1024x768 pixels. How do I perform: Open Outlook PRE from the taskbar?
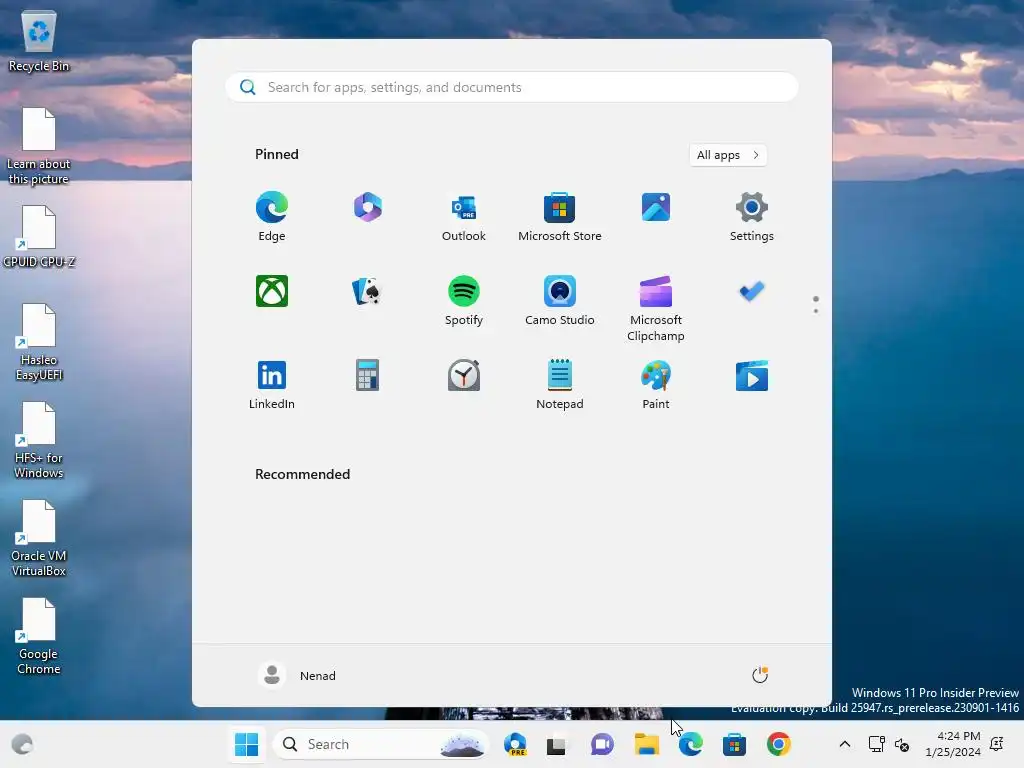515,744
